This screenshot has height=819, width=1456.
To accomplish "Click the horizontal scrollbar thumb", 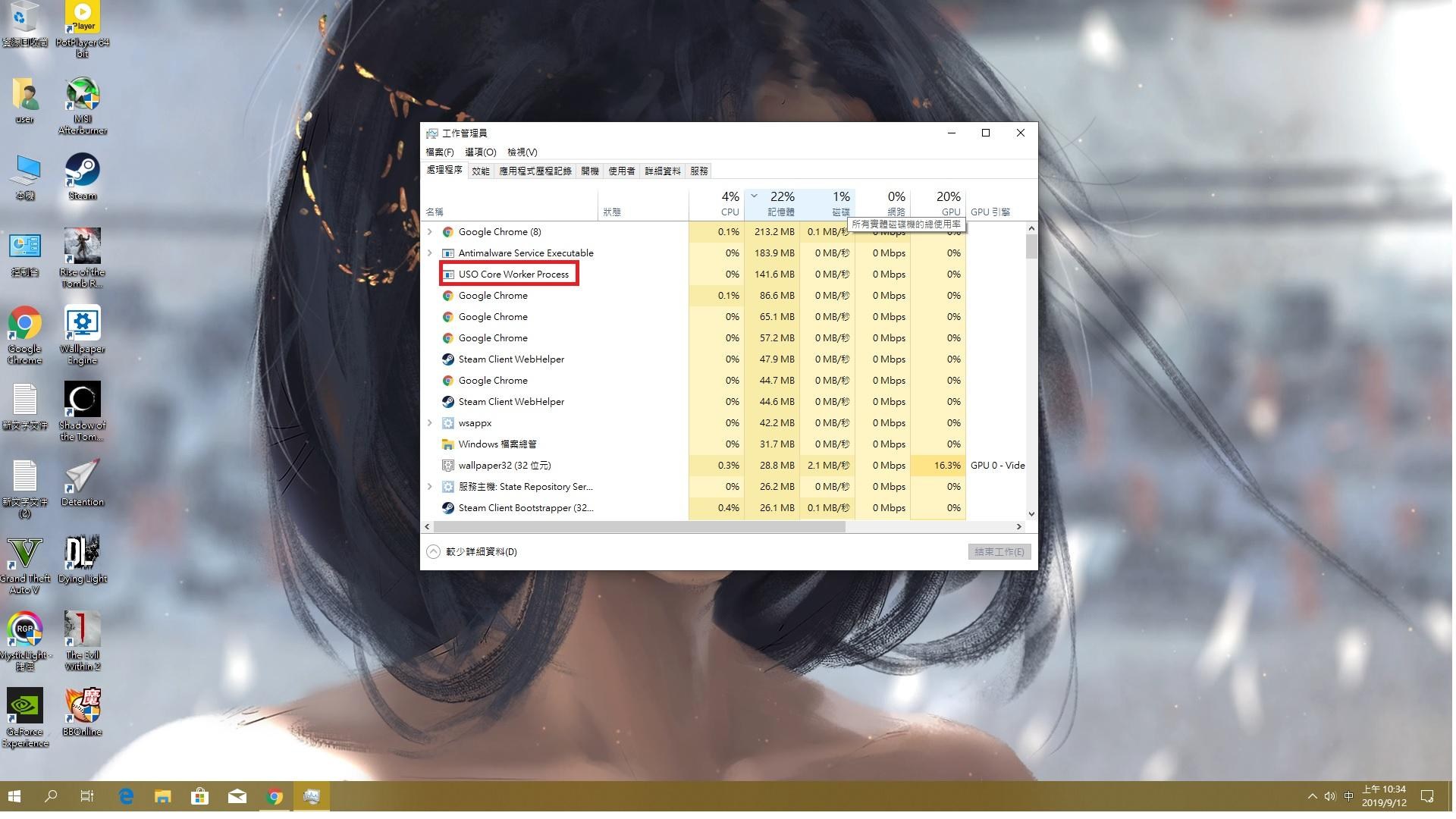I will 639,526.
